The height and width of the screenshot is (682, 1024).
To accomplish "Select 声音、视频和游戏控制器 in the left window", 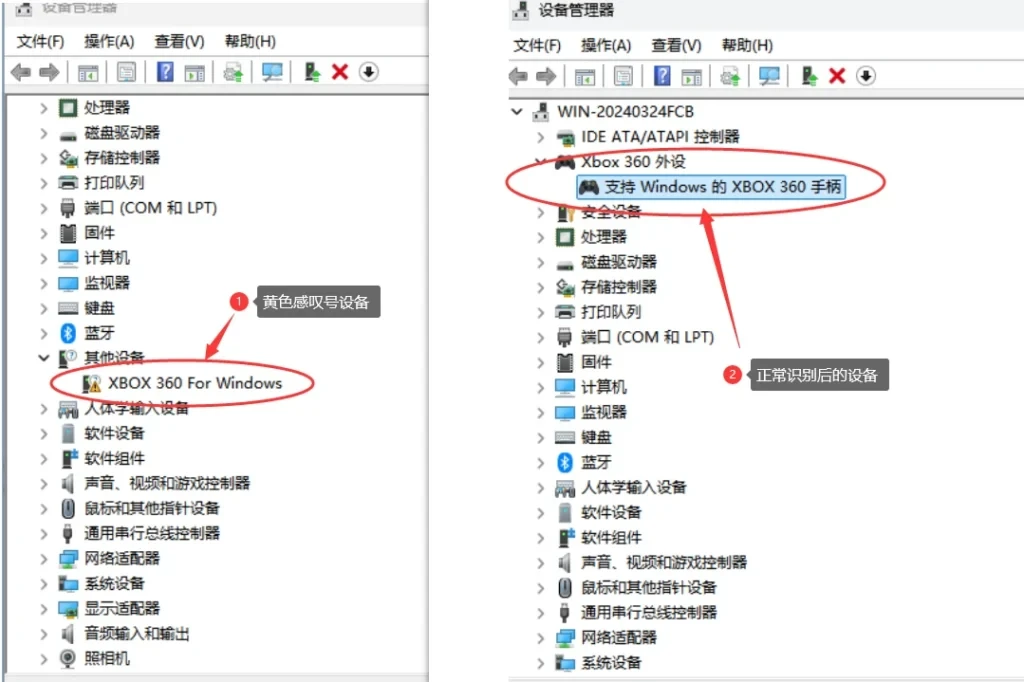I will (167, 483).
